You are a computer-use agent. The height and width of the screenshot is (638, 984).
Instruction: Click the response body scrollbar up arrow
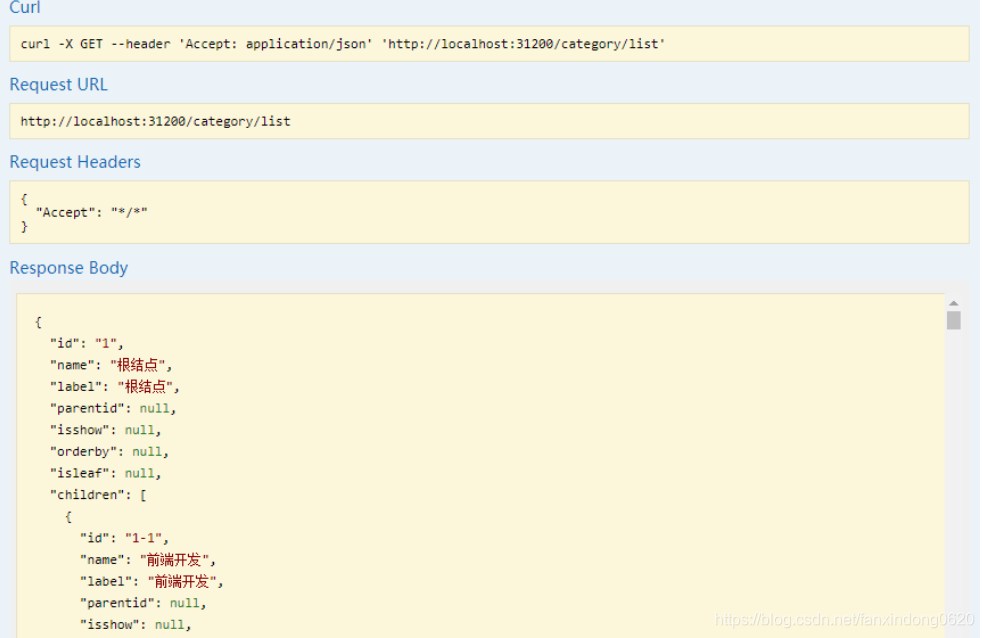click(954, 303)
